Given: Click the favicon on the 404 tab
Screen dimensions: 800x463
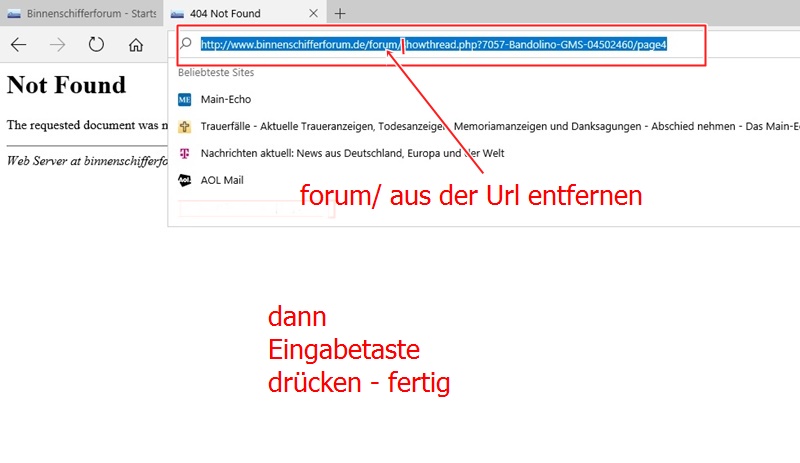Looking at the screenshot, I should click(178, 13).
